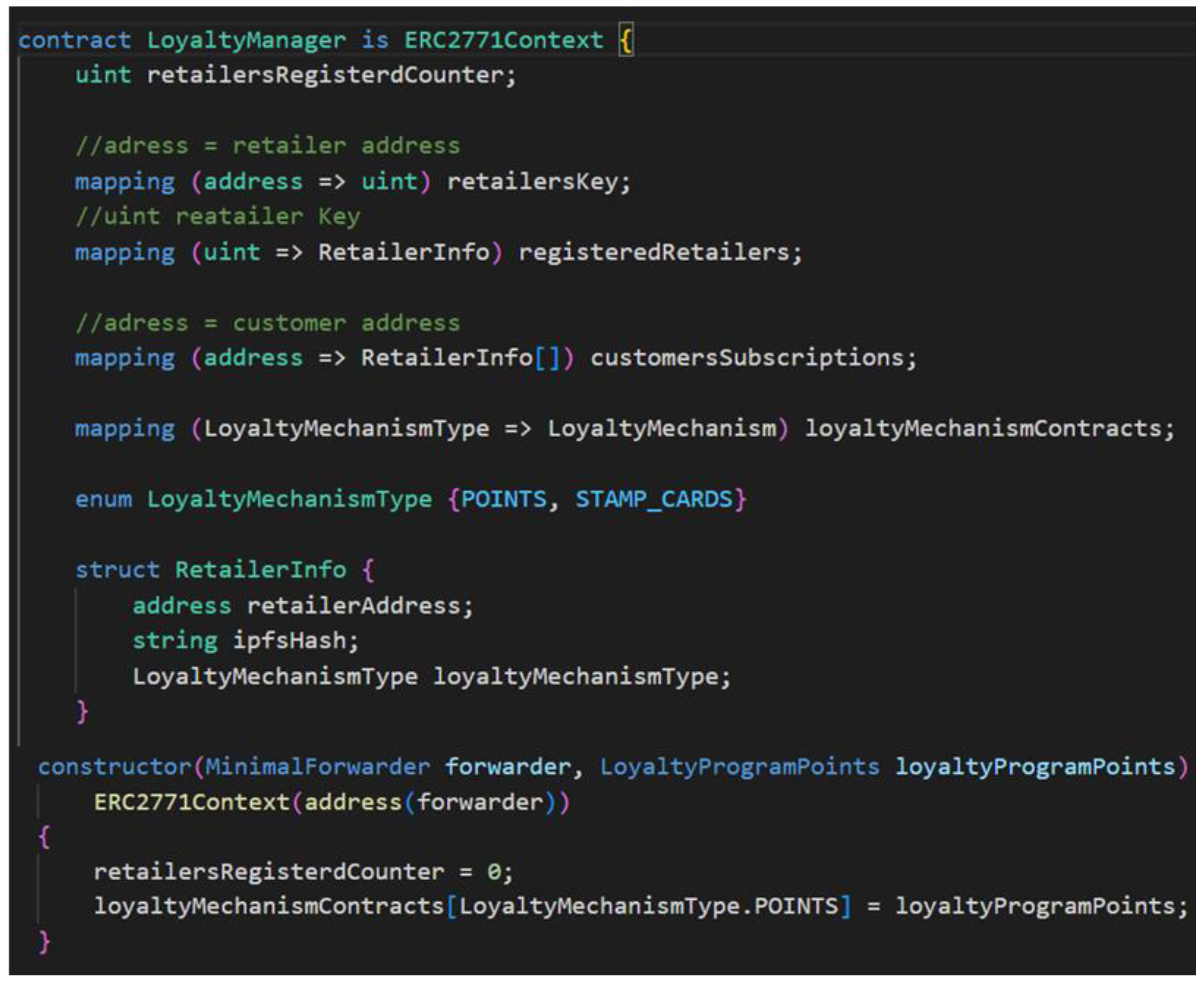Click the highlighted opening brace after ERC2771Context

click(x=626, y=40)
